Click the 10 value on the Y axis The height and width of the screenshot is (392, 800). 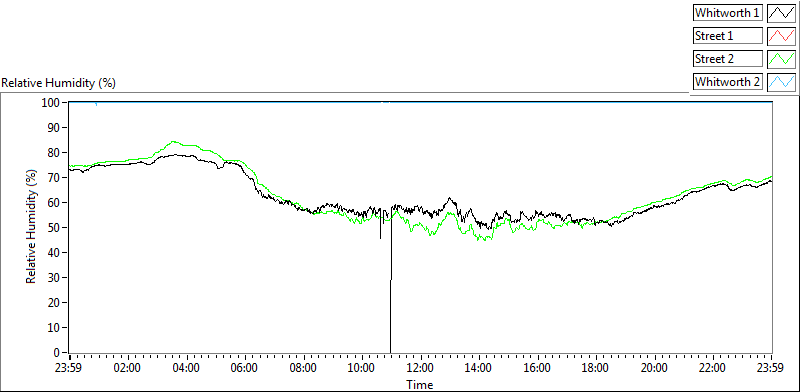tap(55, 328)
